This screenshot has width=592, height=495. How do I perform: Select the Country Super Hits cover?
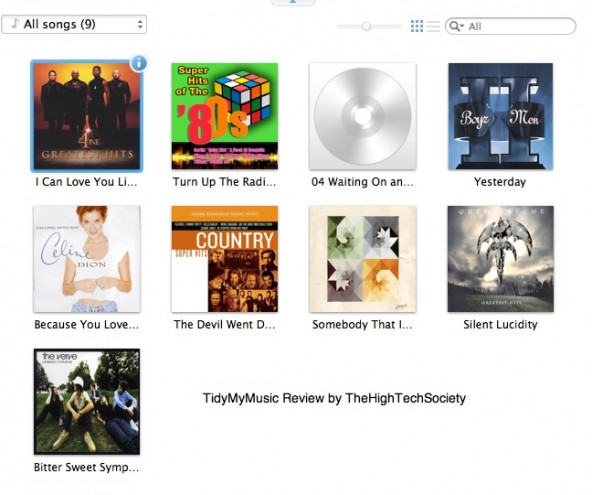click(225, 259)
